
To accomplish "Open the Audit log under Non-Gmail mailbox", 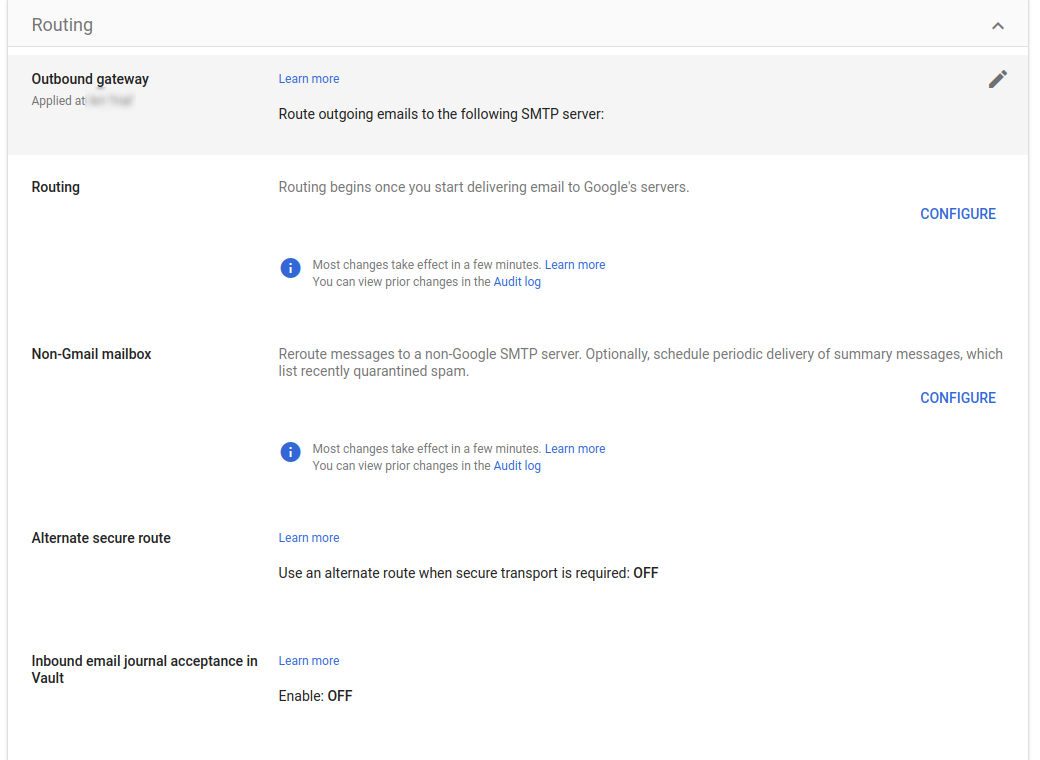I will point(517,465).
